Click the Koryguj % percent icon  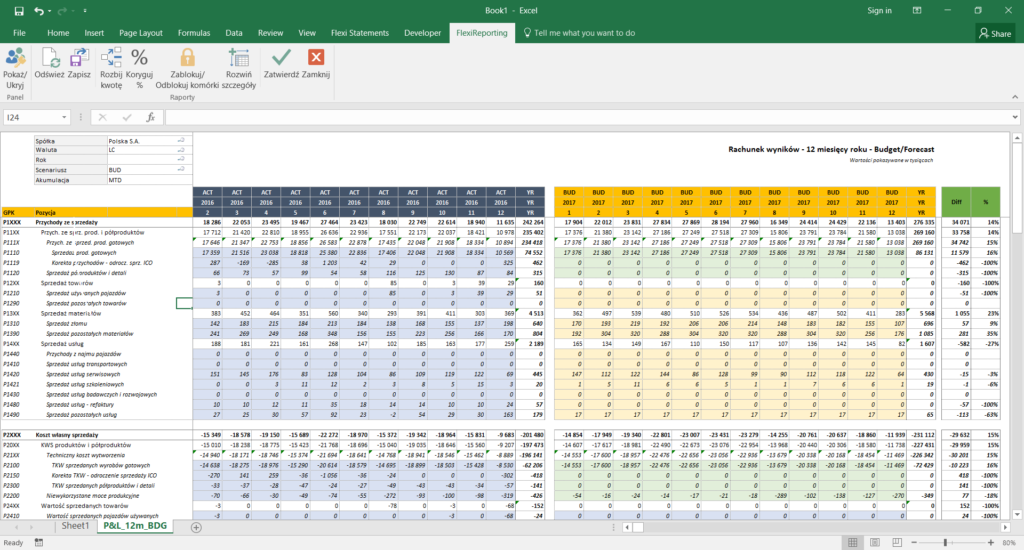(140, 58)
